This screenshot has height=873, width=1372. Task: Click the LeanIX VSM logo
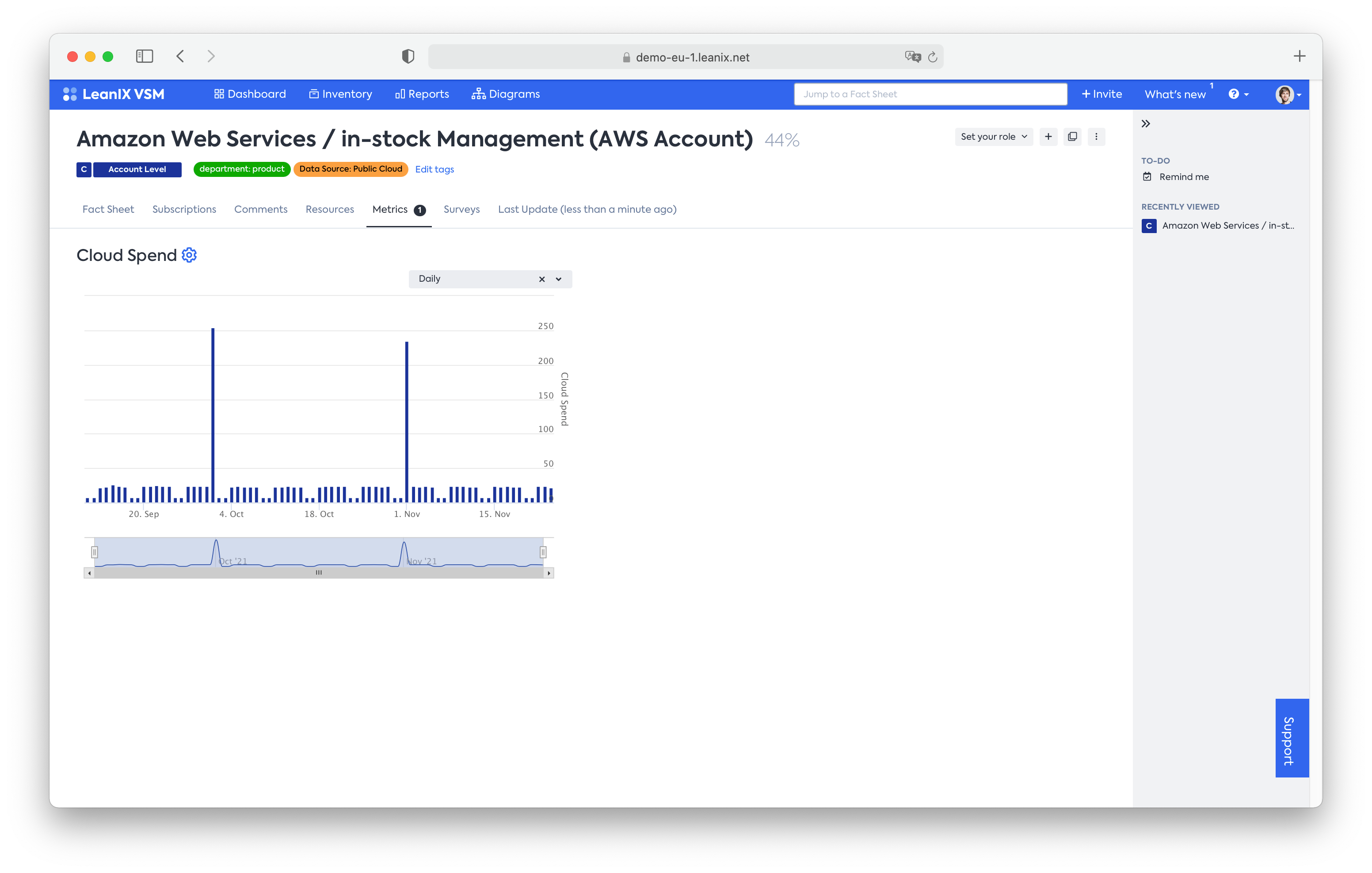[114, 94]
